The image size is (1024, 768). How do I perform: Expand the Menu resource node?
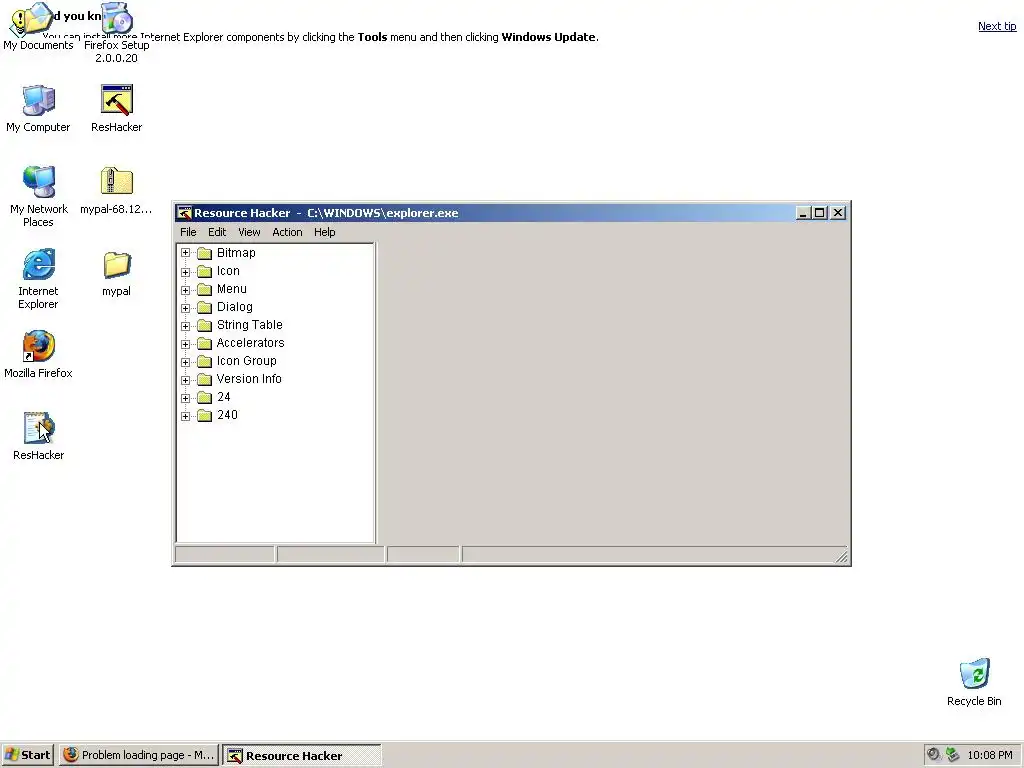click(185, 289)
